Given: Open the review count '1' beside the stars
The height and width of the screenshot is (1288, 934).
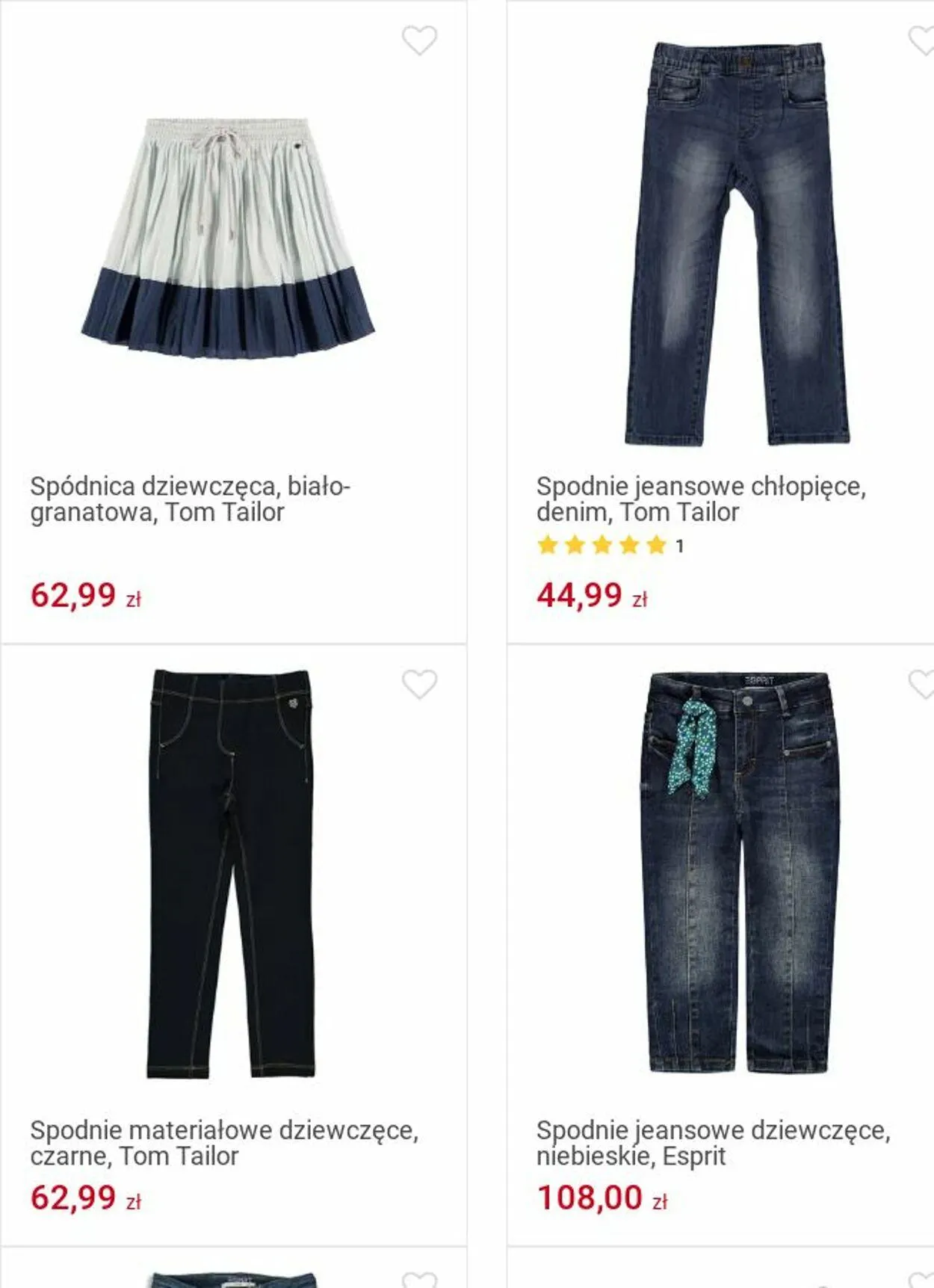Looking at the screenshot, I should (679, 546).
